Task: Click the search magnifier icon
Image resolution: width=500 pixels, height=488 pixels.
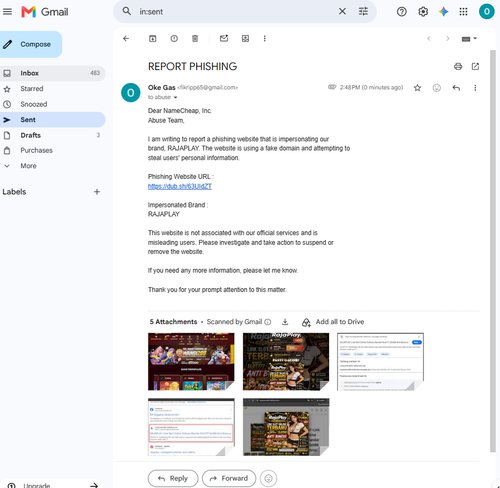Action: [x=127, y=11]
